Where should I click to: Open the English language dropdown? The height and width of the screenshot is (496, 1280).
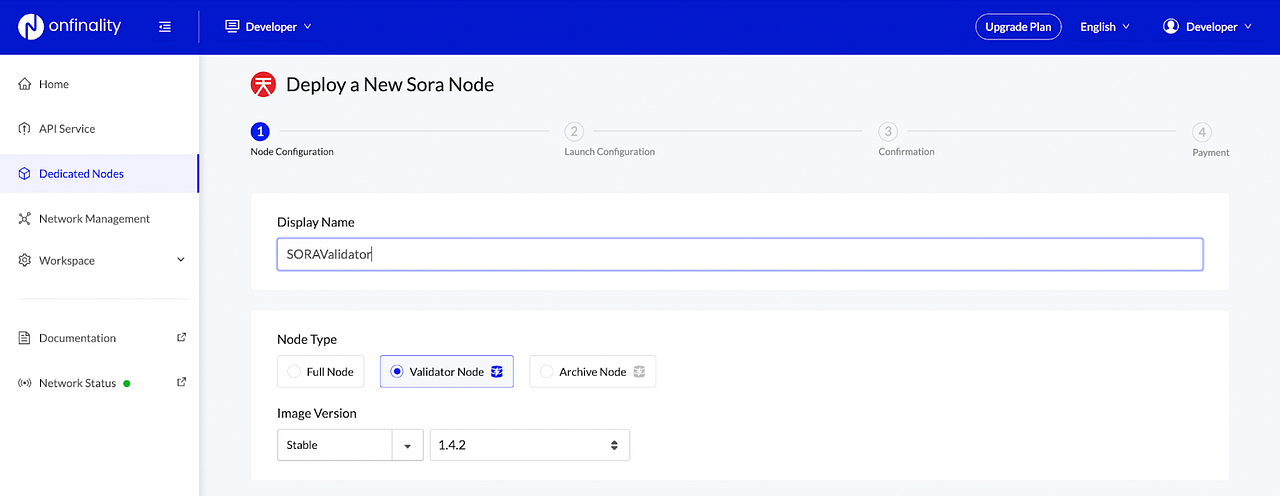1105,27
